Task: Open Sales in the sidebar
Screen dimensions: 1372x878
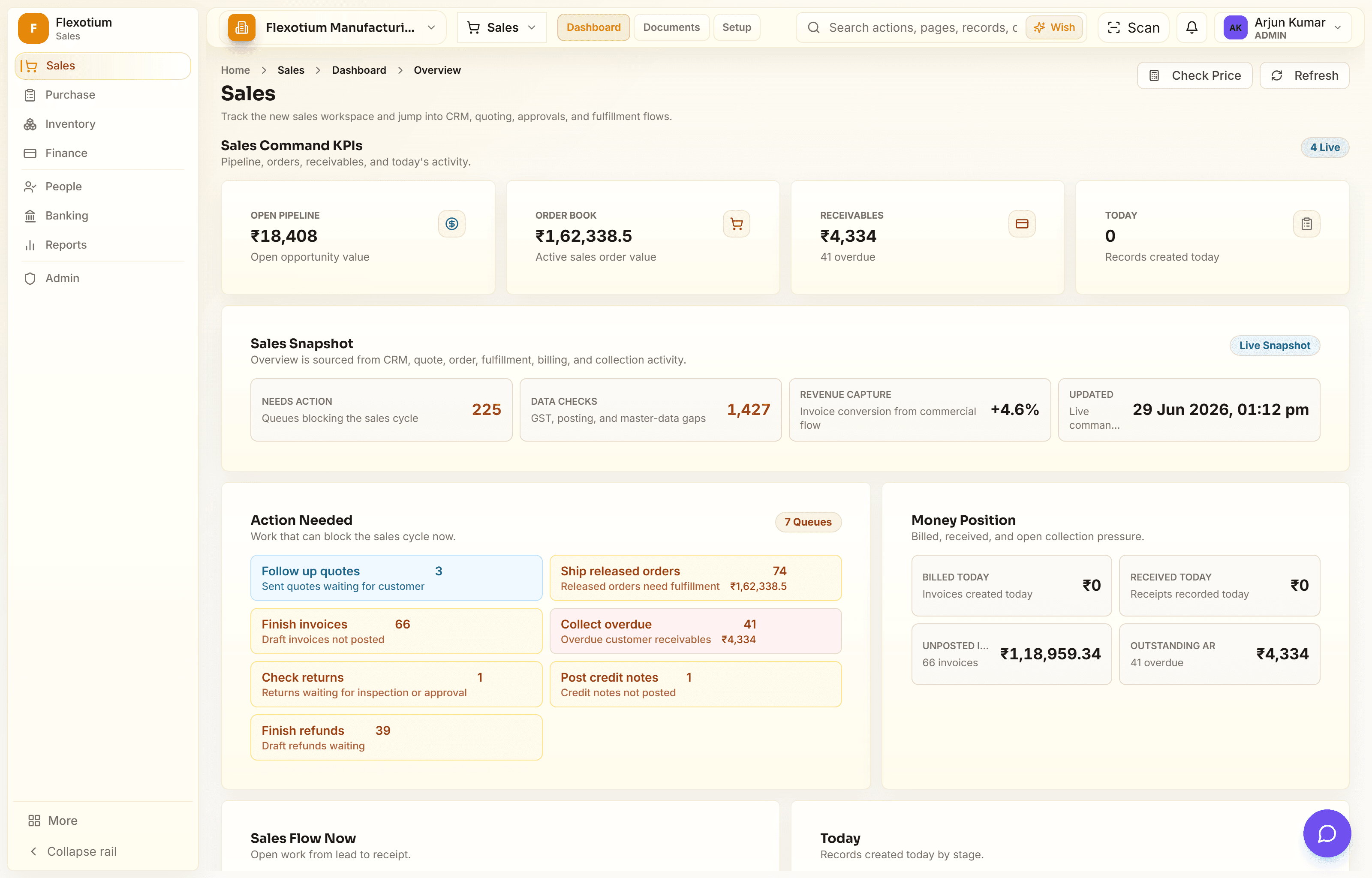Action: (x=102, y=66)
